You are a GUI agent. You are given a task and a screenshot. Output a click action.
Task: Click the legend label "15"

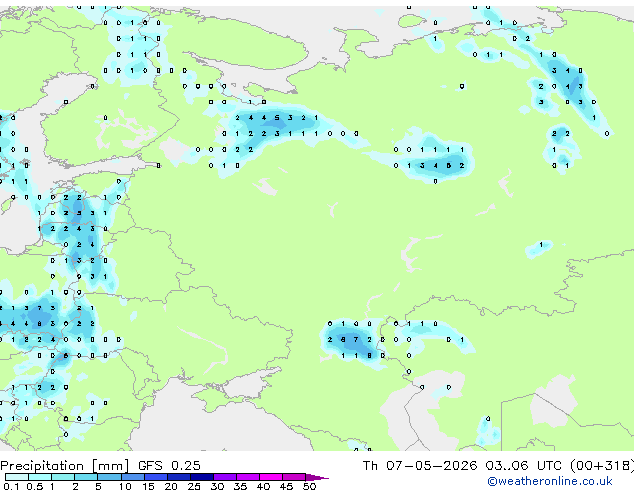click(148, 486)
